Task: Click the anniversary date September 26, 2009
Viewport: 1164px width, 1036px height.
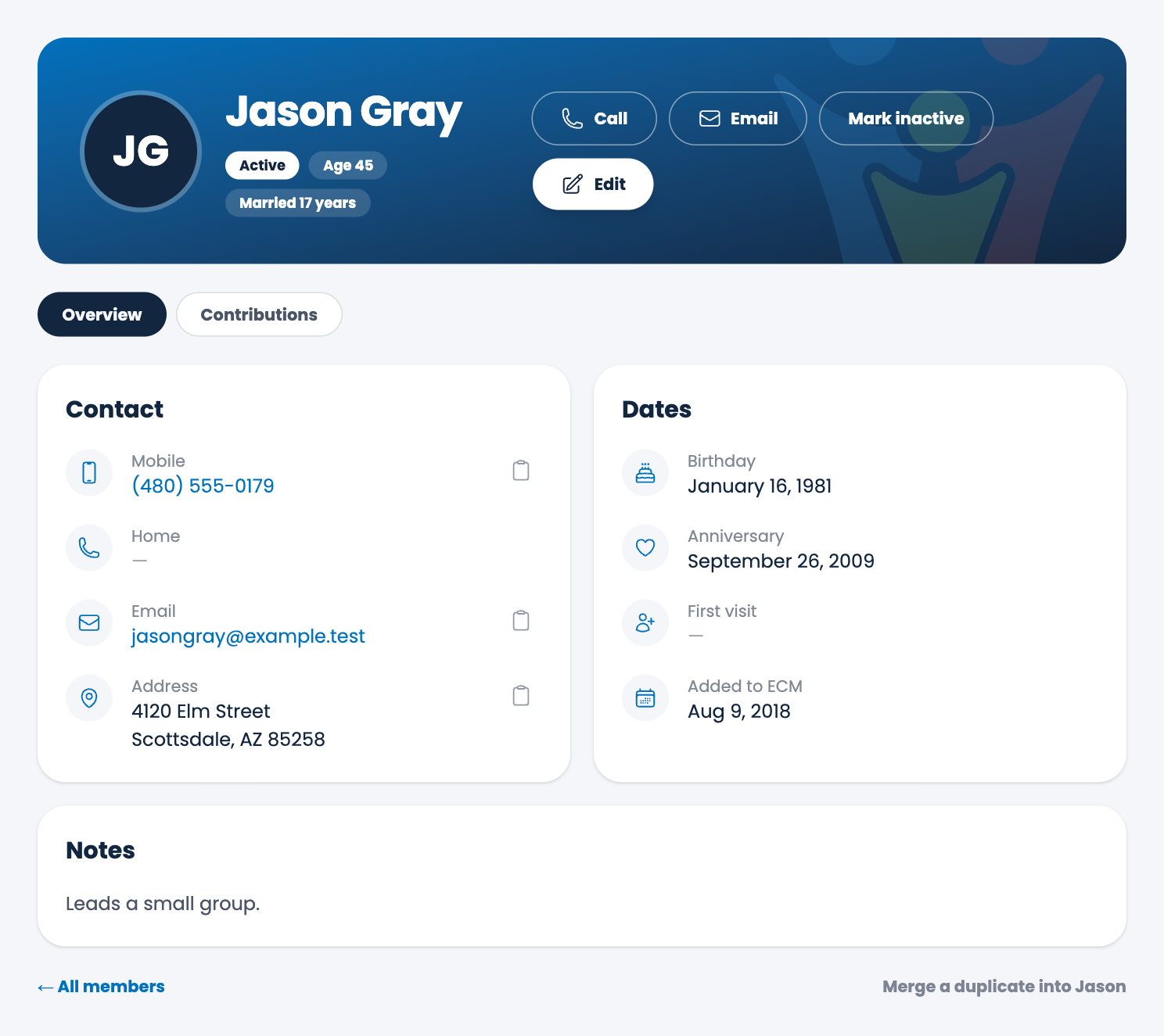Action: tap(781, 561)
